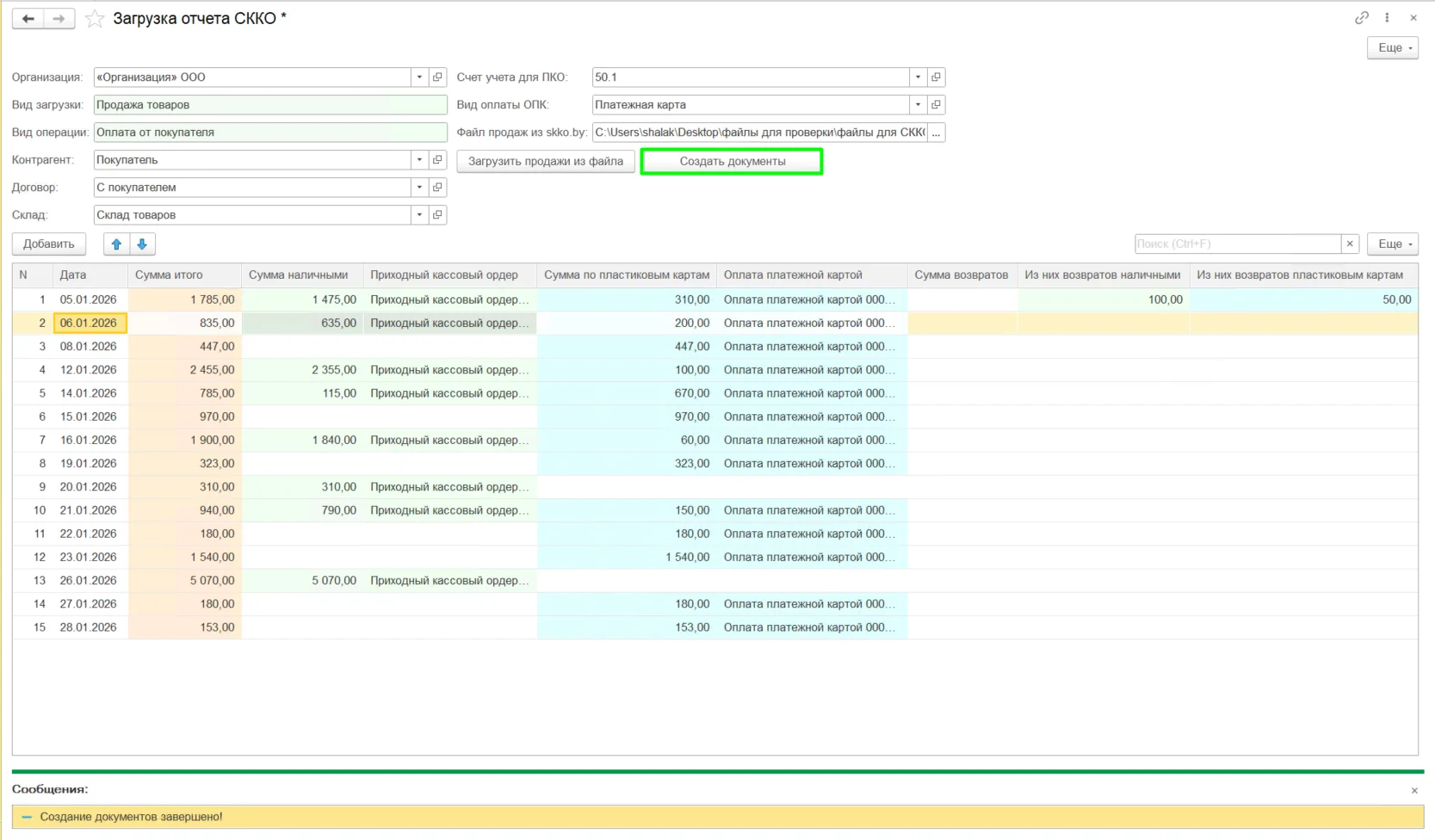Go forward with the right arrow button
The width and height of the screenshot is (1435, 840).
point(59,18)
